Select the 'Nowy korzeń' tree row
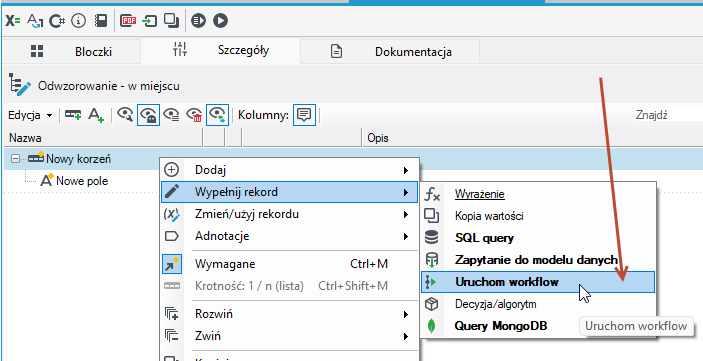The height and width of the screenshot is (361, 703). [x=353, y=159]
